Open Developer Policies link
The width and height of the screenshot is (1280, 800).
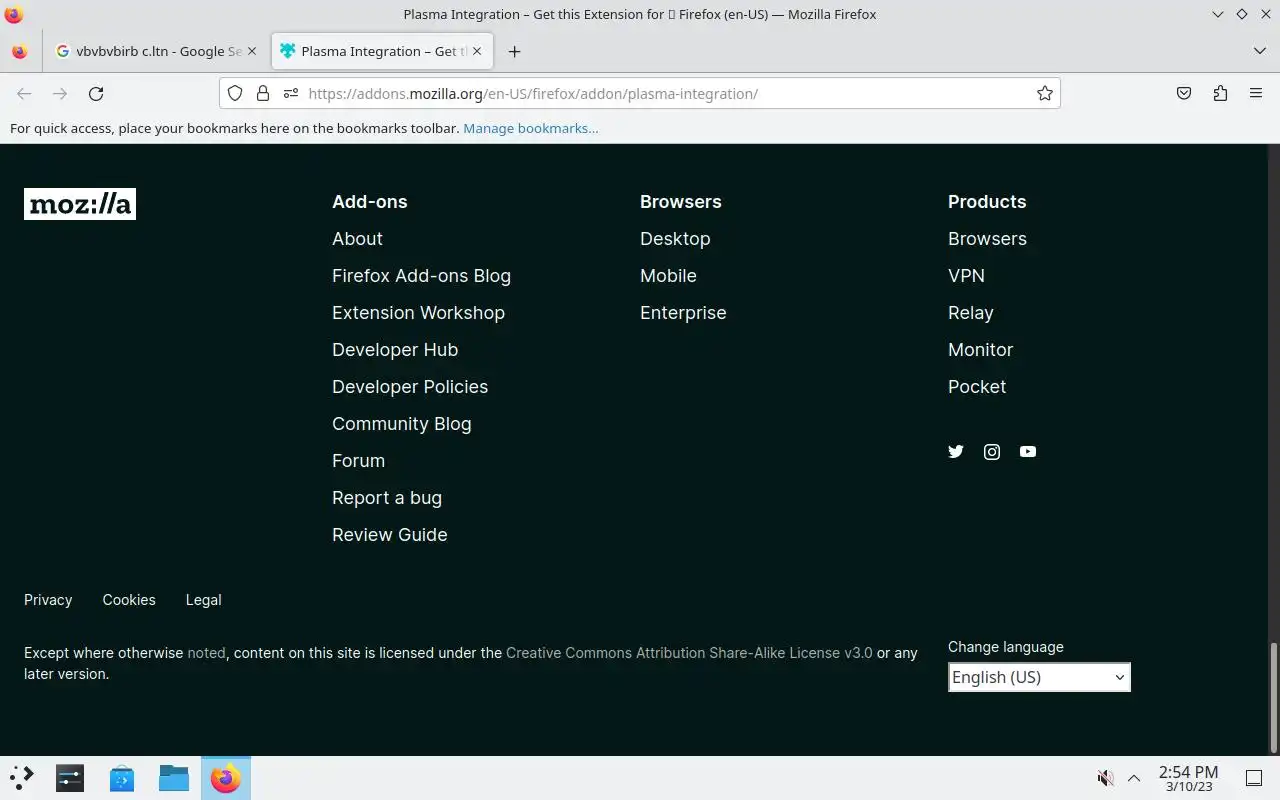pyautogui.click(x=410, y=387)
